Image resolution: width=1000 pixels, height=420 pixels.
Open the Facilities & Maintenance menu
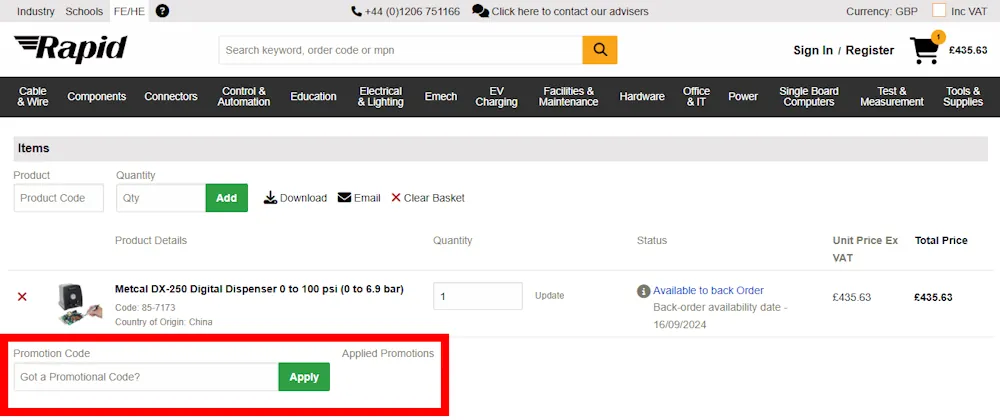[568, 96]
